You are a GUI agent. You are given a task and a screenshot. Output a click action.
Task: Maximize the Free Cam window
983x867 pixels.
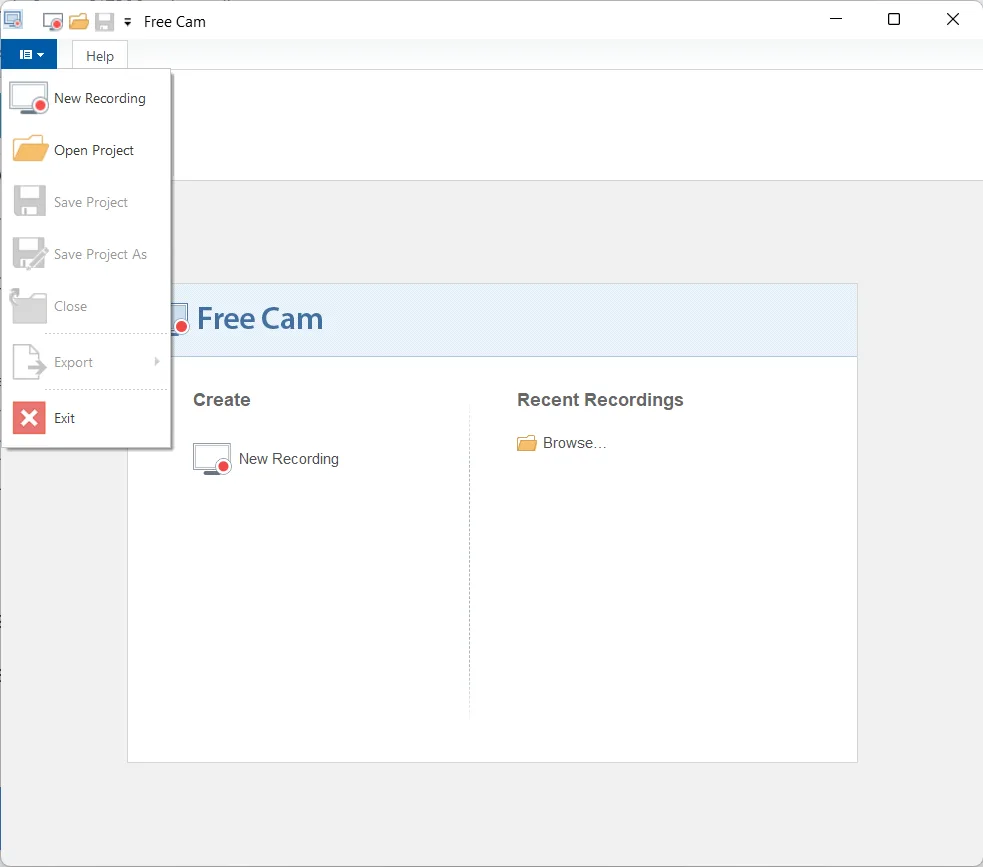(893, 19)
